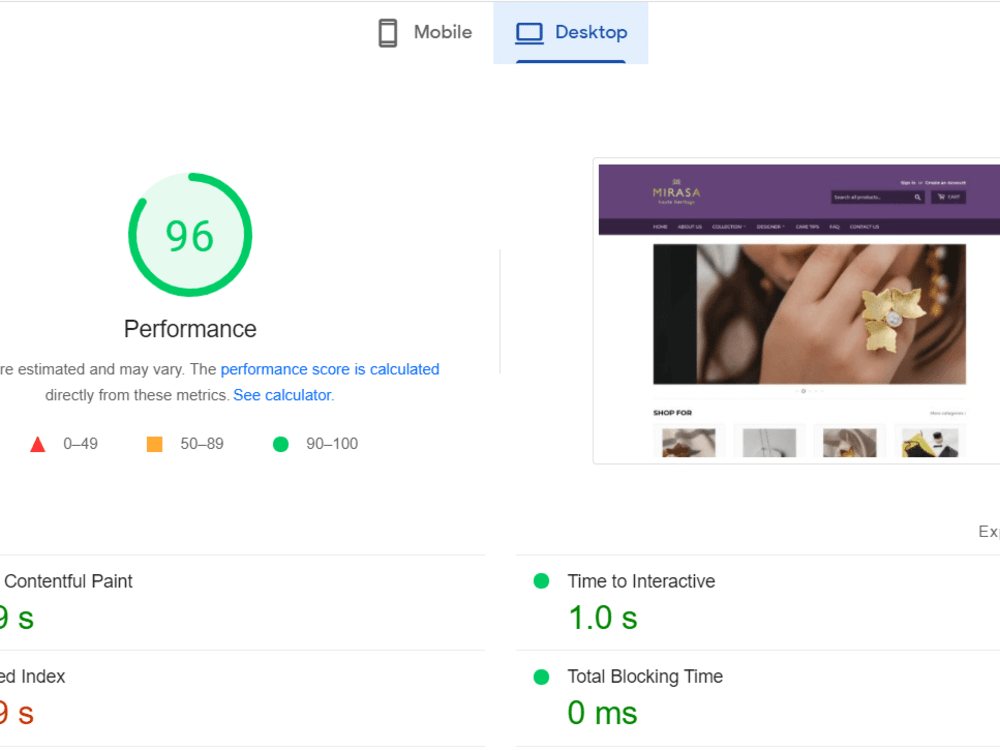Select the Desktop tab
Viewport: 1000px width, 750px height.
571,33
